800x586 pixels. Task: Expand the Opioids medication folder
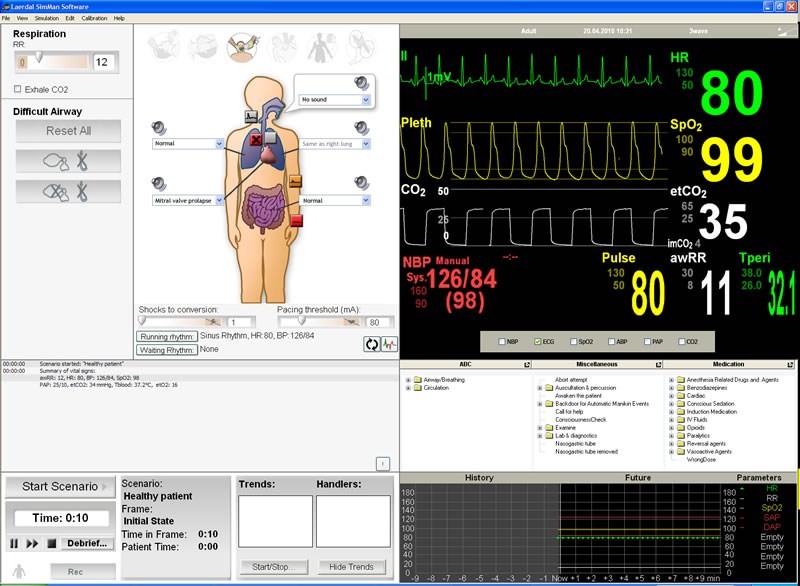tap(671, 428)
